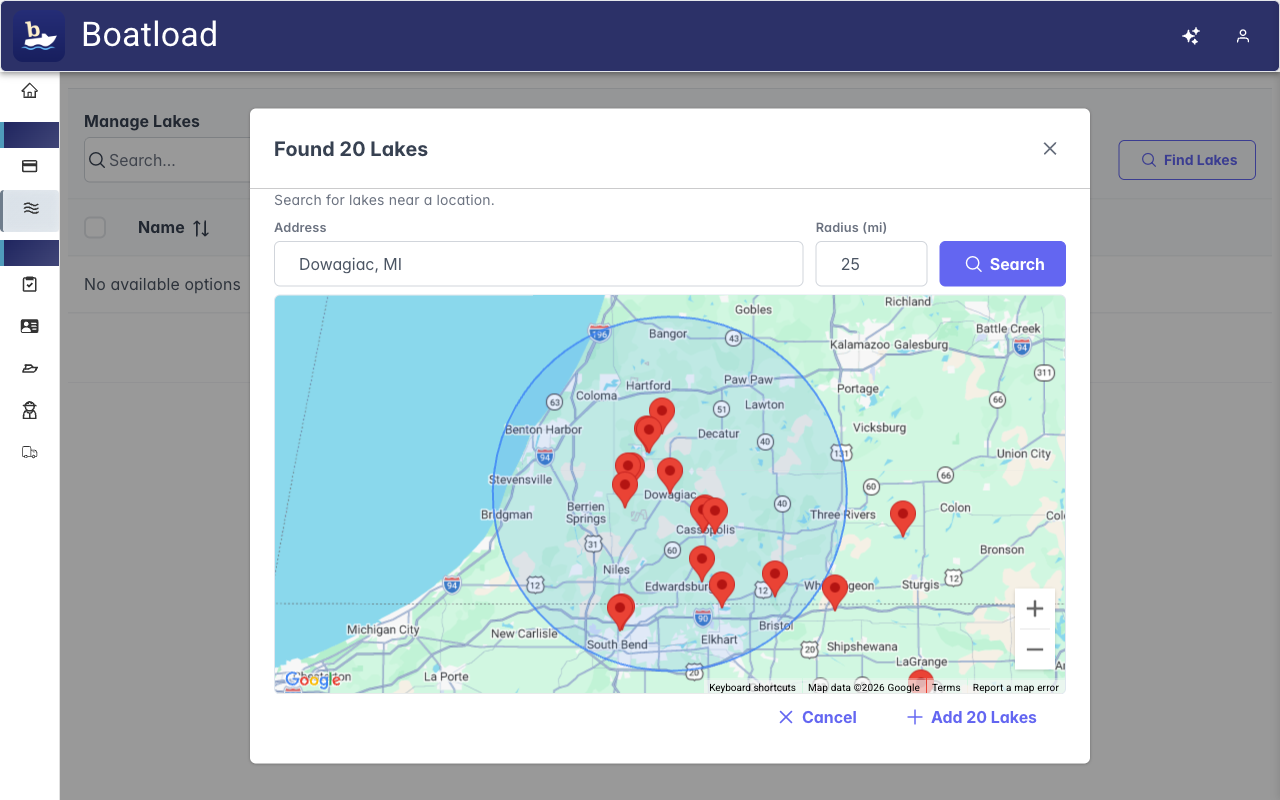Click the Michigan City label on map
This screenshot has width=1280, height=800.
[383, 630]
